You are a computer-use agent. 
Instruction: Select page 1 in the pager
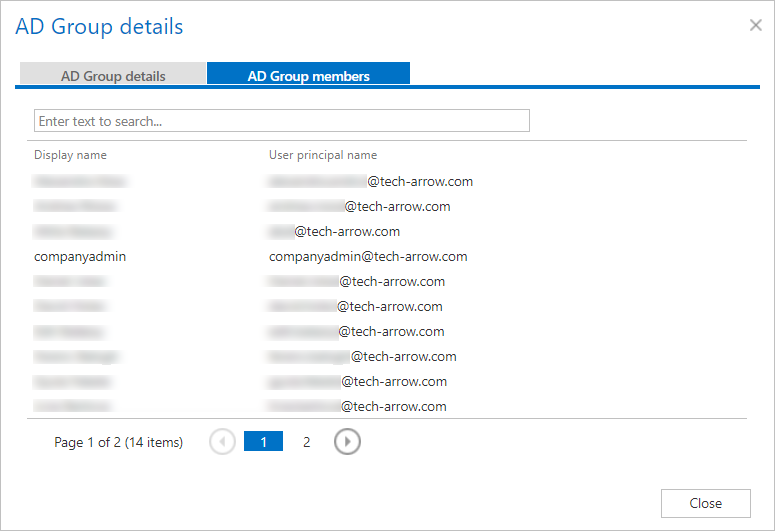point(264,442)
